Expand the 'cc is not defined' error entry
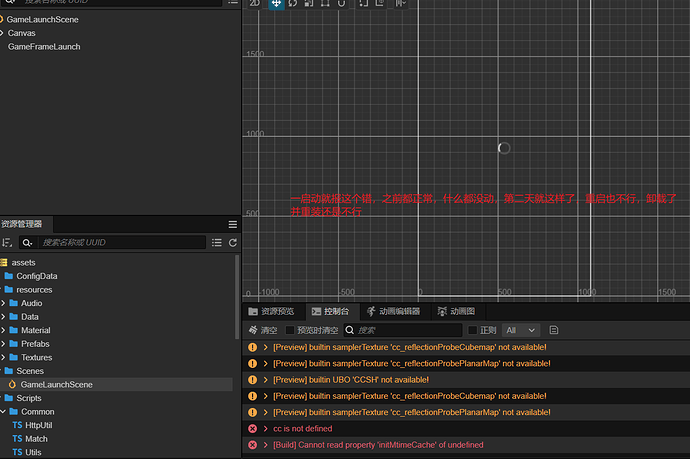 [x=266, y=428]
